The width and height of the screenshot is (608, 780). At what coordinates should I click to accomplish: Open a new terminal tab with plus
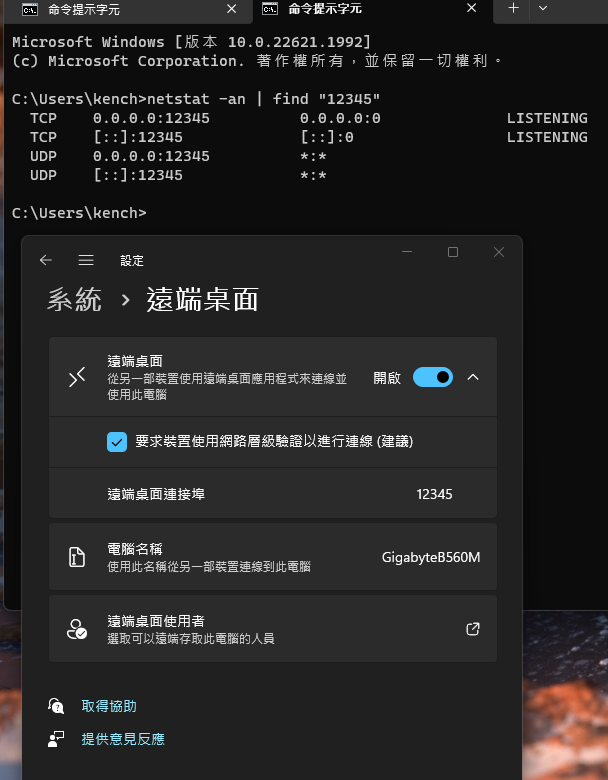pyautogui.click(x=513, y=8)
